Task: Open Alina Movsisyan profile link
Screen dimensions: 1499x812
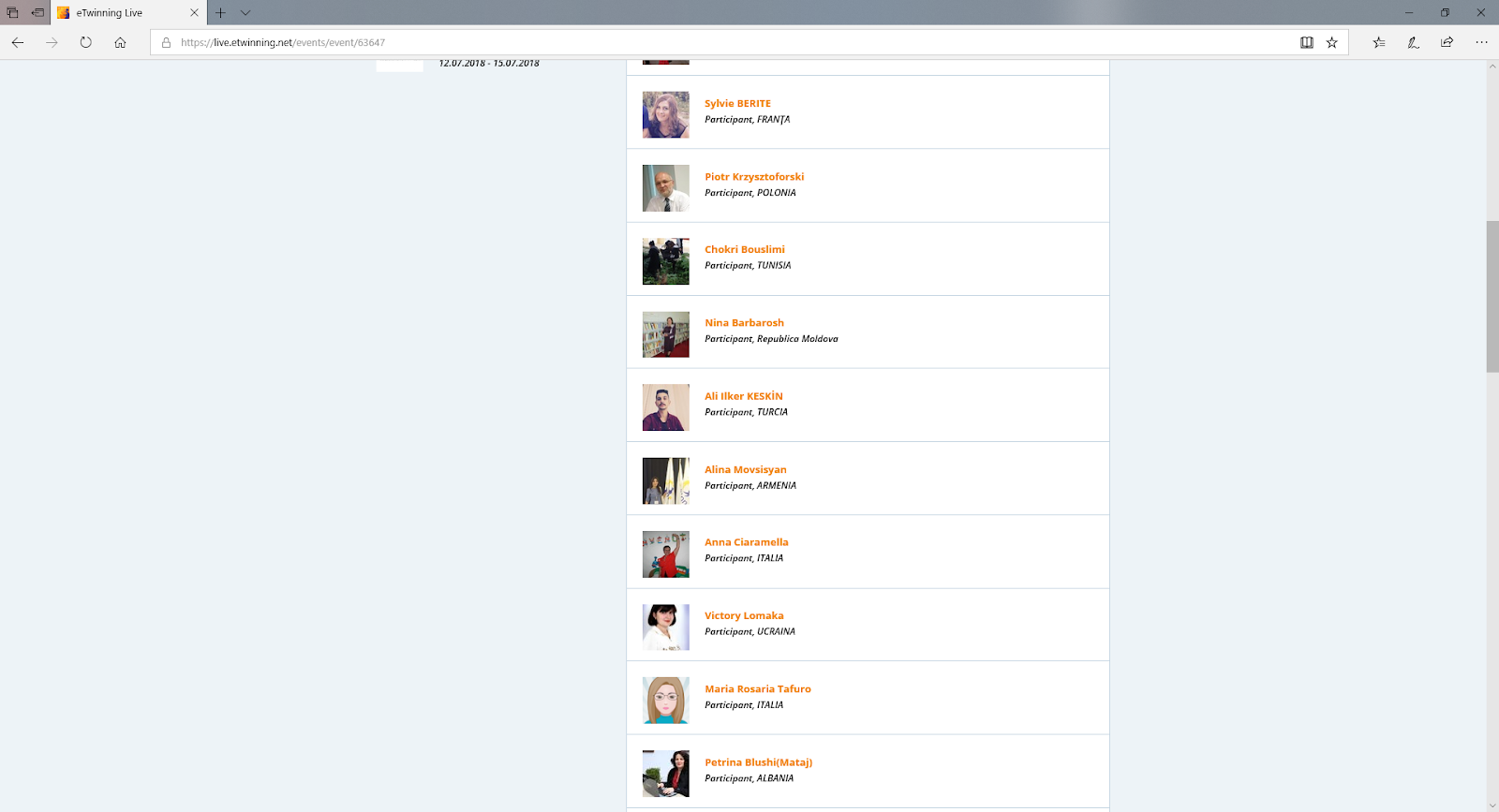Action: point(746,469)
